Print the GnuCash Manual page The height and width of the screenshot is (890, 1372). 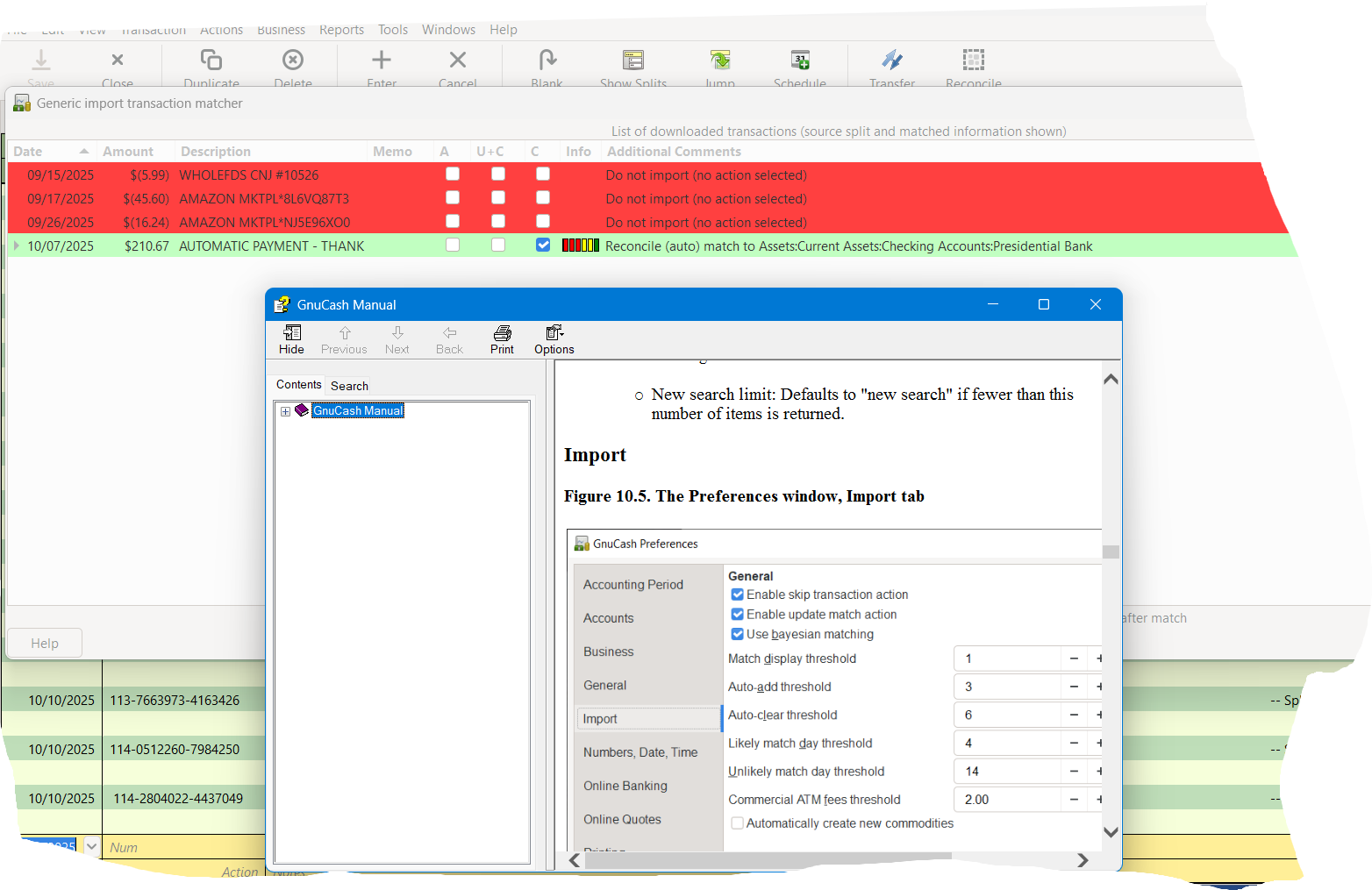pyautogui.click(x=502, y=339)
